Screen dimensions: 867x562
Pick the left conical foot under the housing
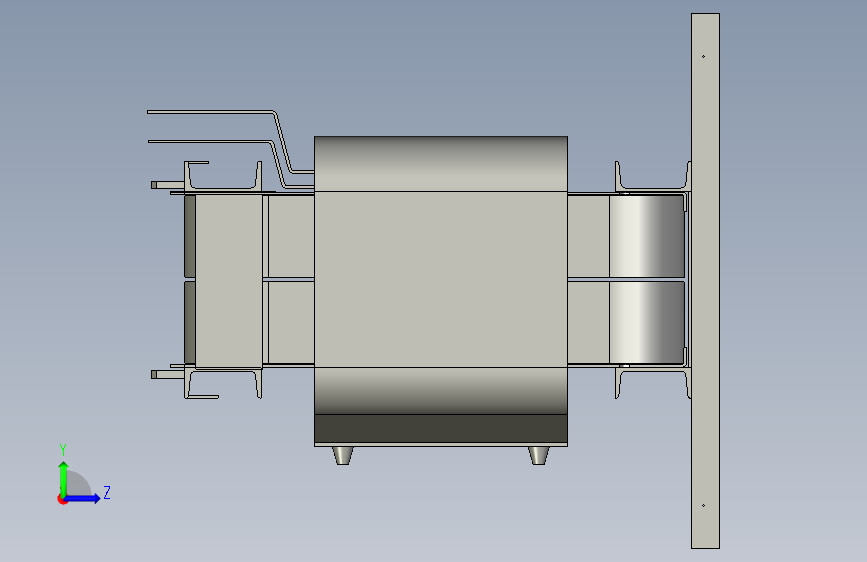tap(343, 455)
